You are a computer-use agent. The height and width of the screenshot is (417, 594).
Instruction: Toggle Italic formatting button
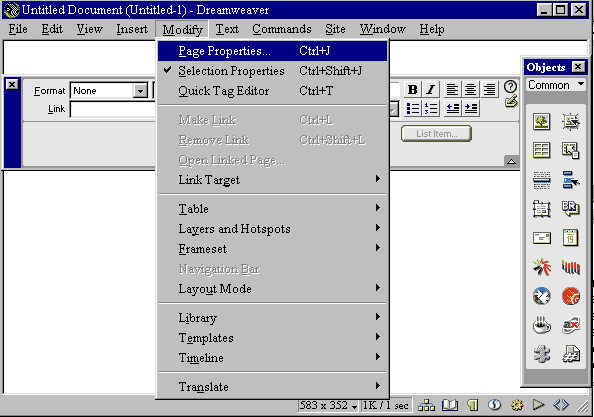click(x=430, y=90)
